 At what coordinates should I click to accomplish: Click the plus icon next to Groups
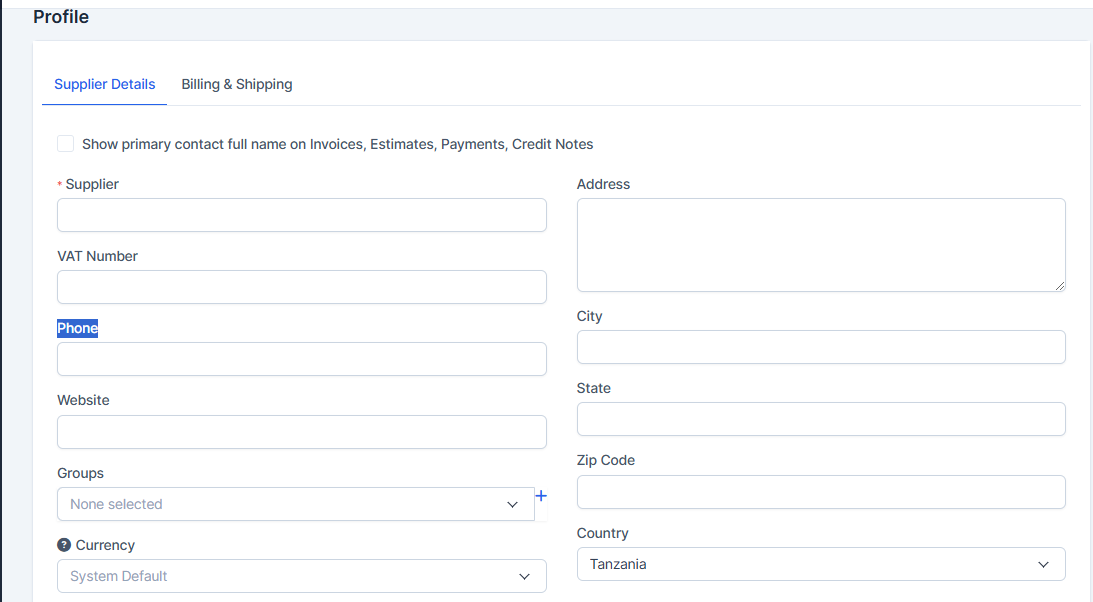(541, 496)
